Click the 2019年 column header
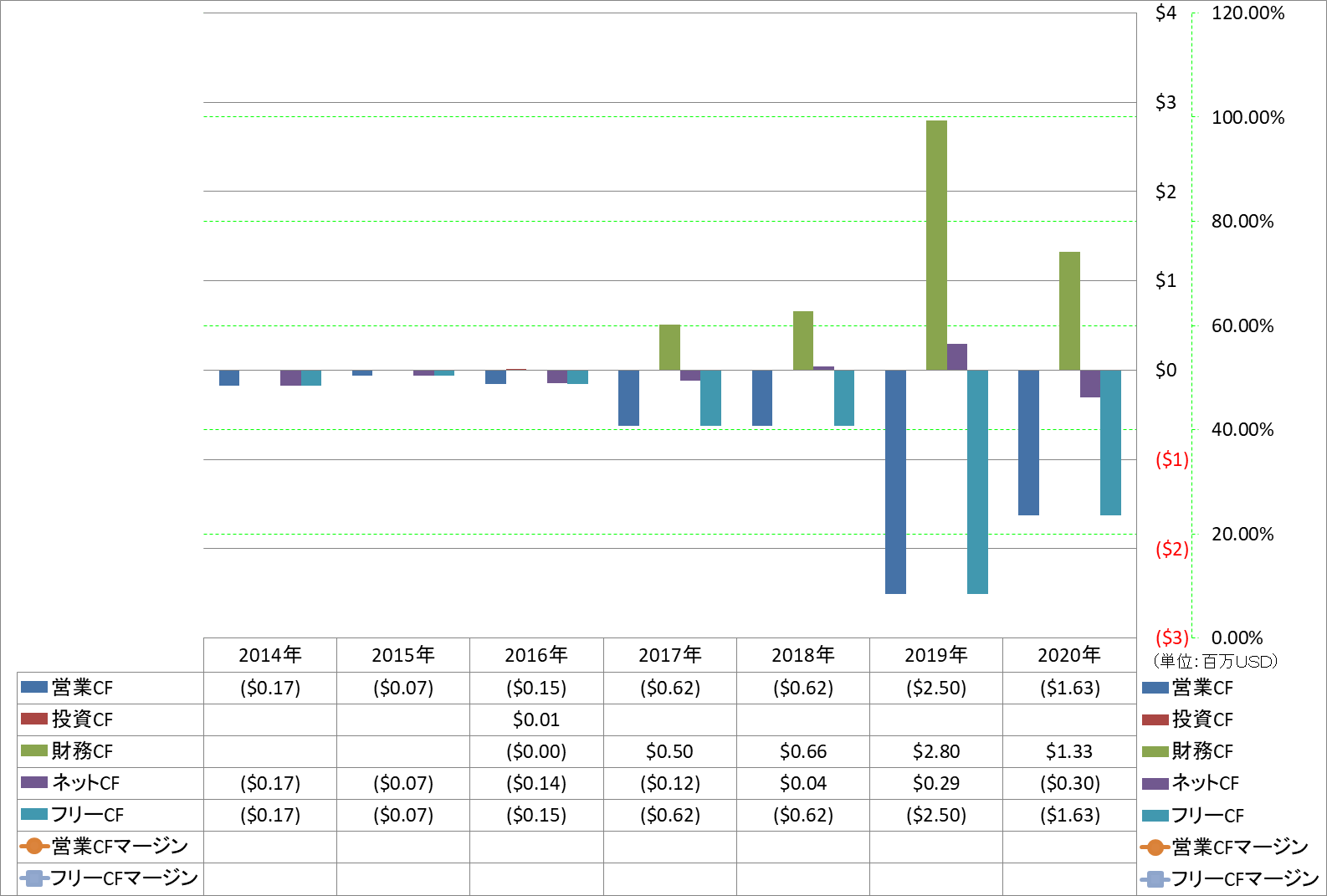Viewport: 1327px width, 896px height. click(x=936, y=655)
